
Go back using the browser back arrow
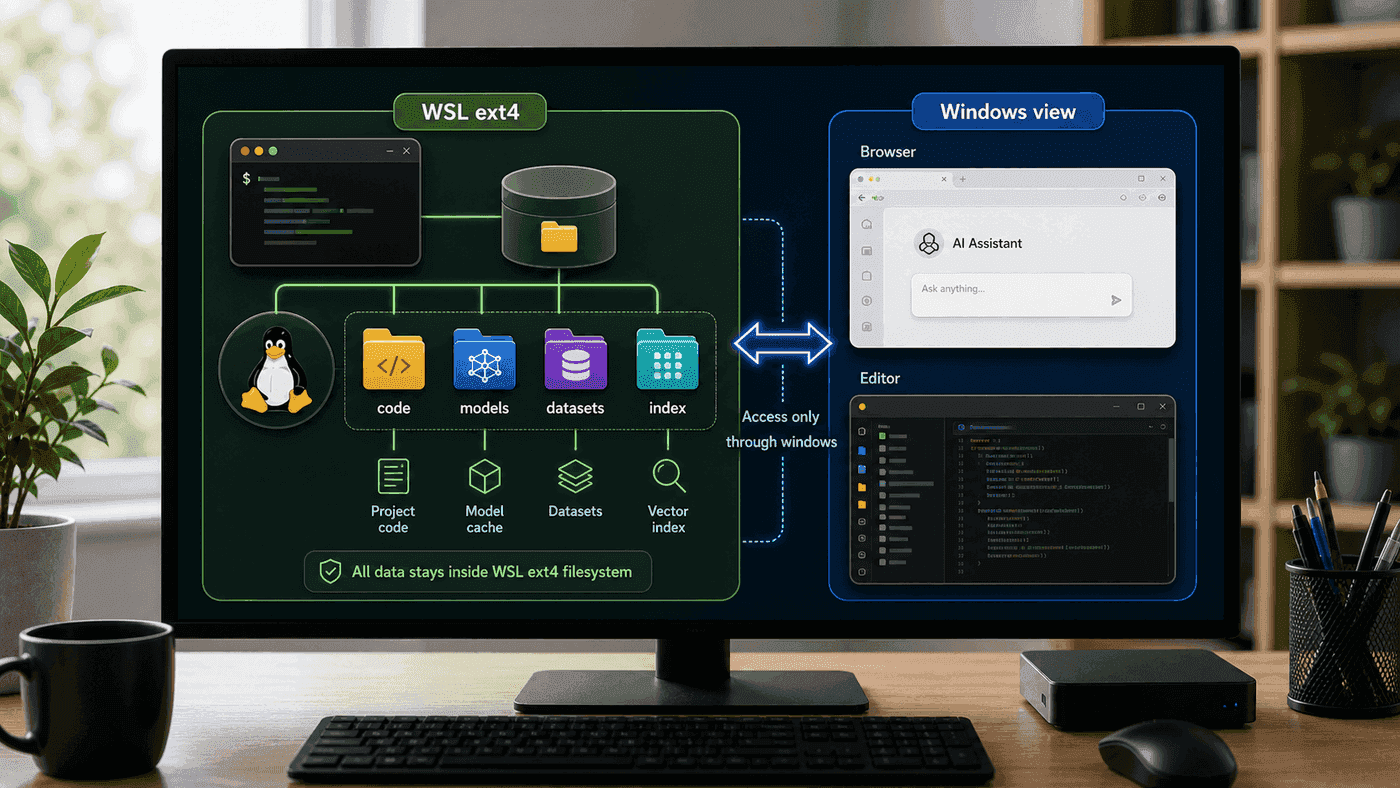(x=862, y=198)
